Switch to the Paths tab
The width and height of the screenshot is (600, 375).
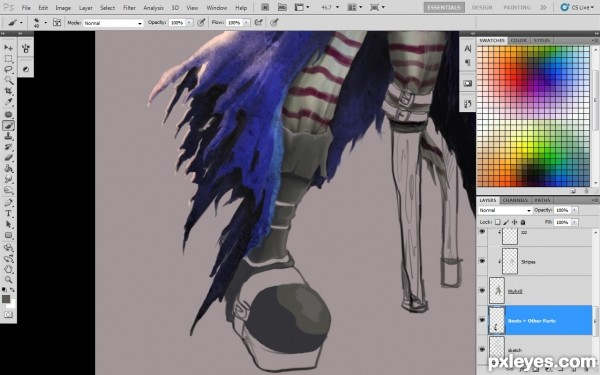pos(542,200)
